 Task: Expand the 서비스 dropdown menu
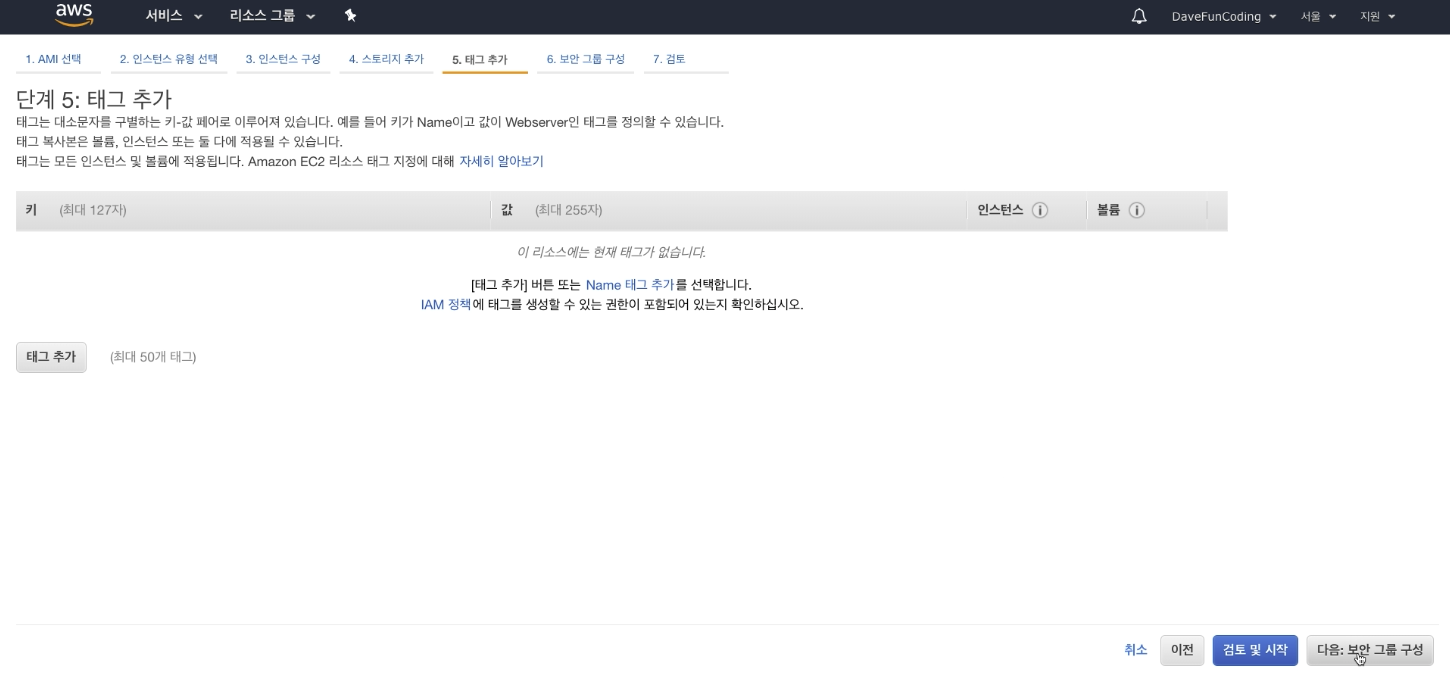(174, 16)
